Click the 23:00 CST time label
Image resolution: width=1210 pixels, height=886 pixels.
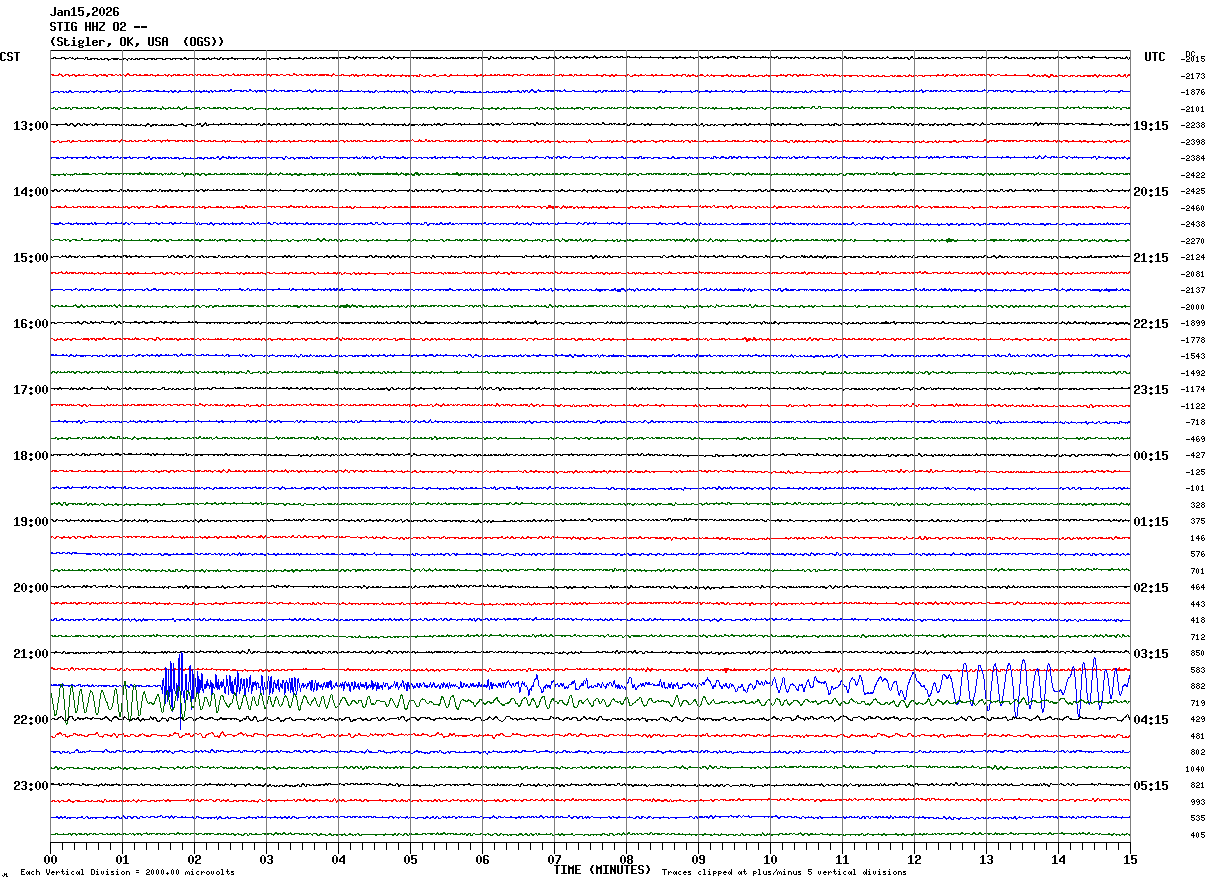(30, 786)
